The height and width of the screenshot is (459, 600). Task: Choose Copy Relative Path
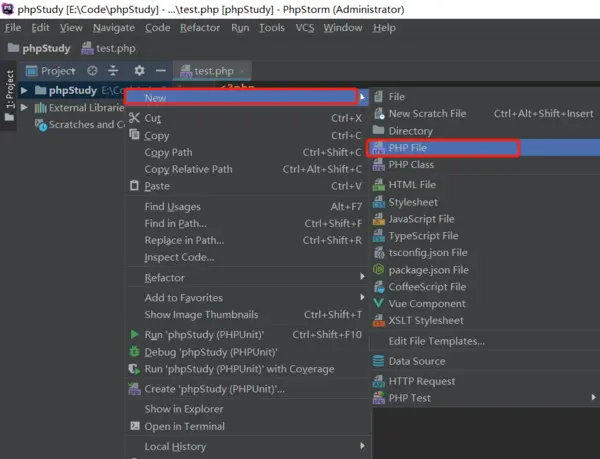(x=246, y=169)
